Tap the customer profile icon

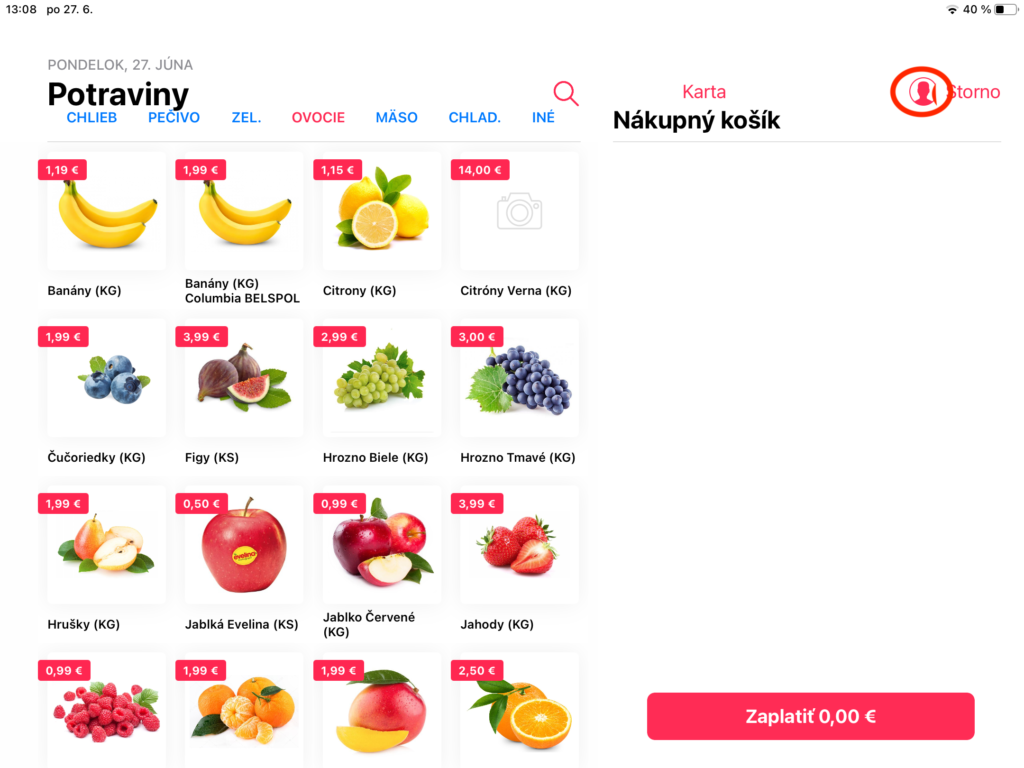[x=922, y=92]
